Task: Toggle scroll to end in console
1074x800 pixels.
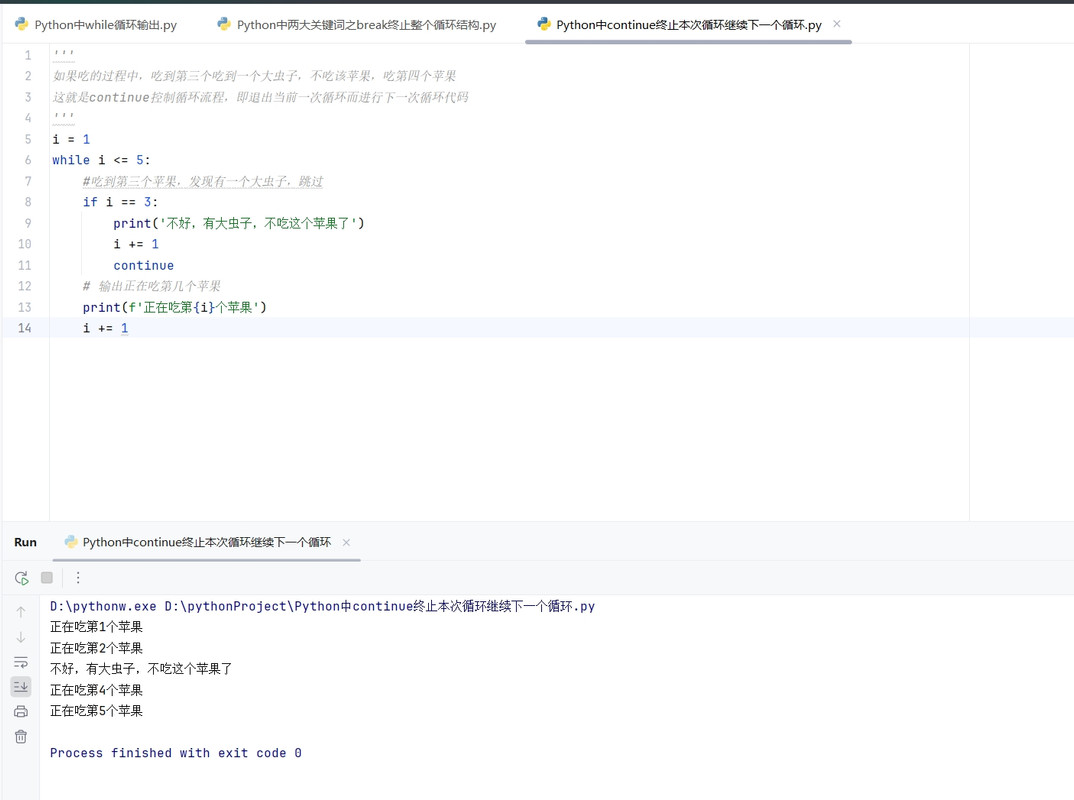Action: [21, 686]
